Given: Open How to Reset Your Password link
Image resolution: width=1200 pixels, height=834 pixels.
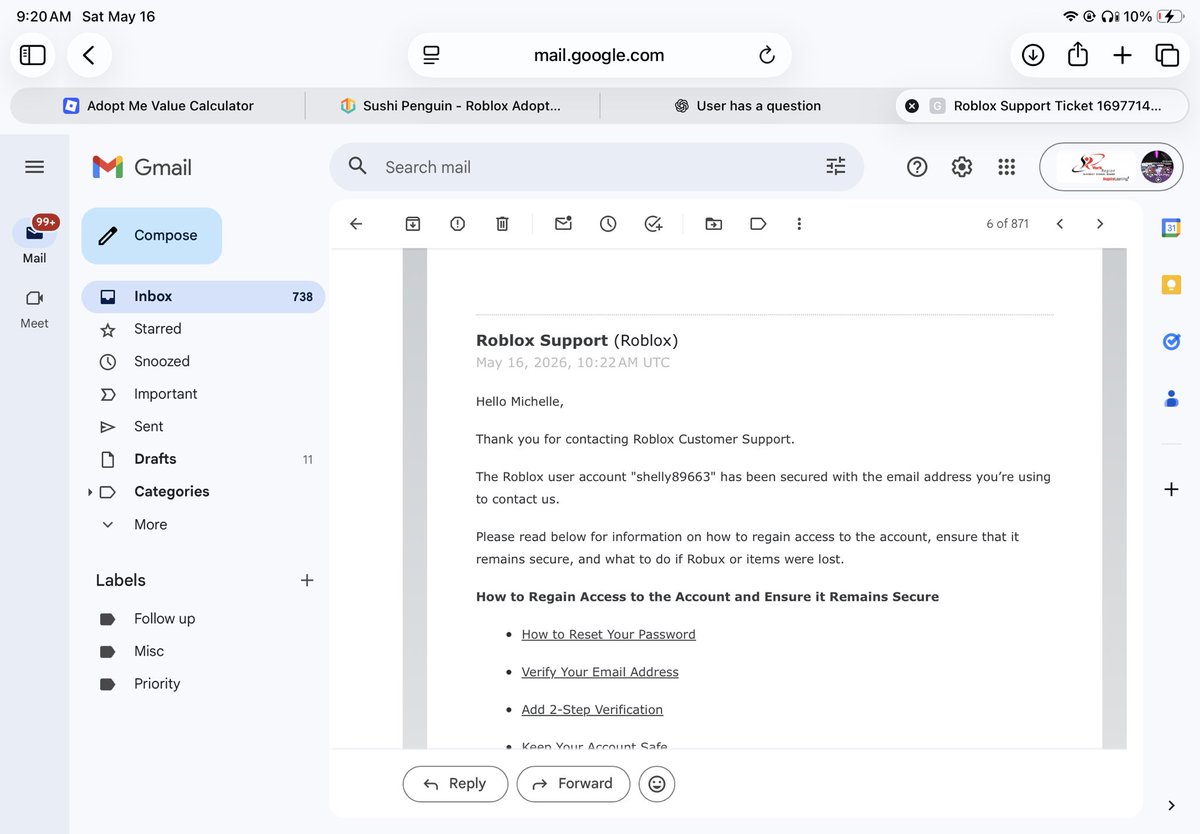Looking at the screenshot, I should (x=608, y=634).
